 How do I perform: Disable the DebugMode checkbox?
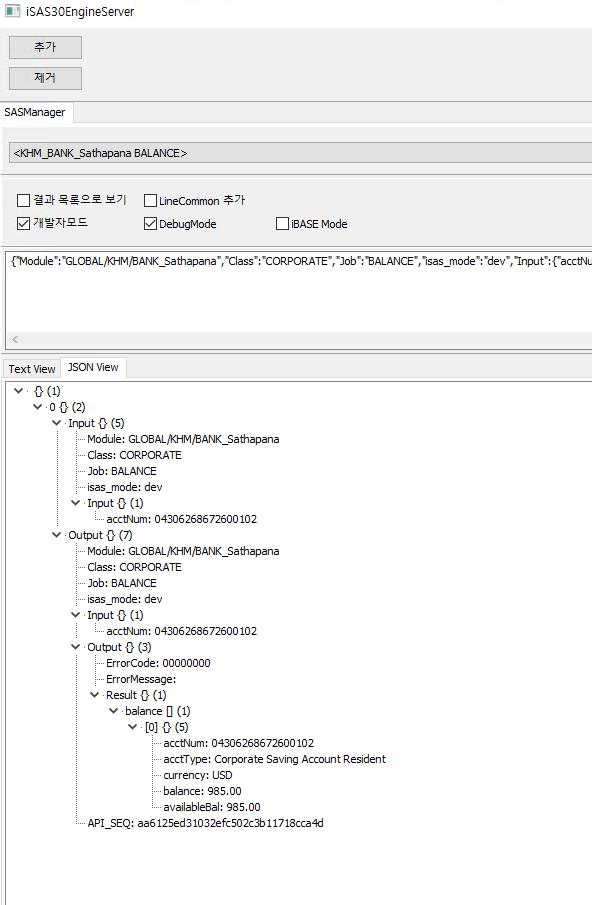click(150, 223)
